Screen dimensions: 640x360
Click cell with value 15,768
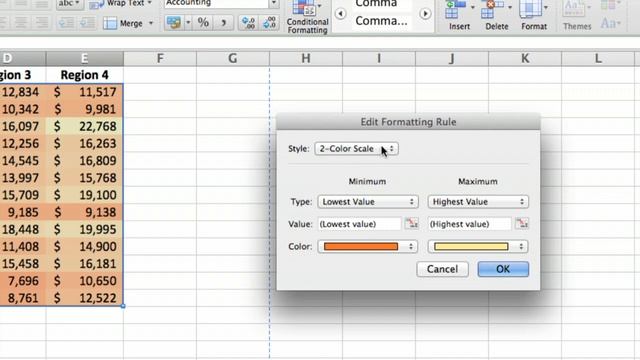84,178
